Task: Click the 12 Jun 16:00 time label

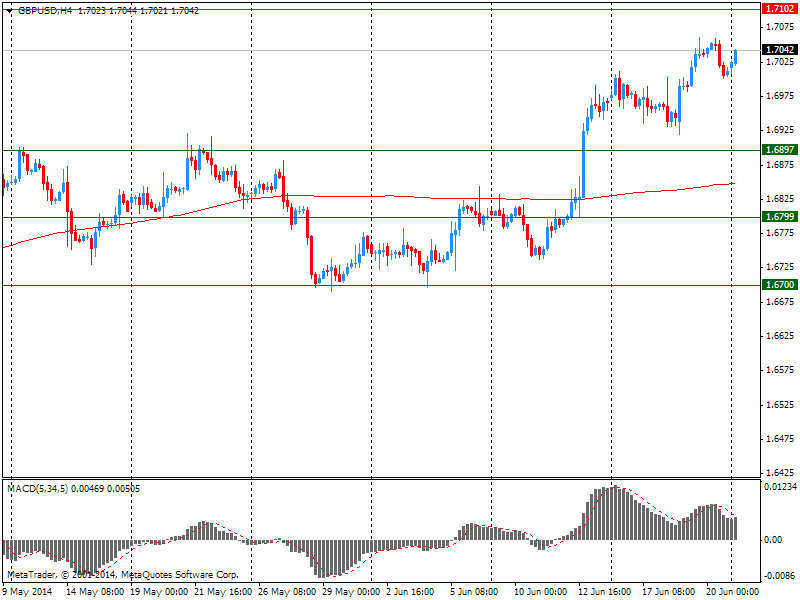Action: tap(605, 592)
